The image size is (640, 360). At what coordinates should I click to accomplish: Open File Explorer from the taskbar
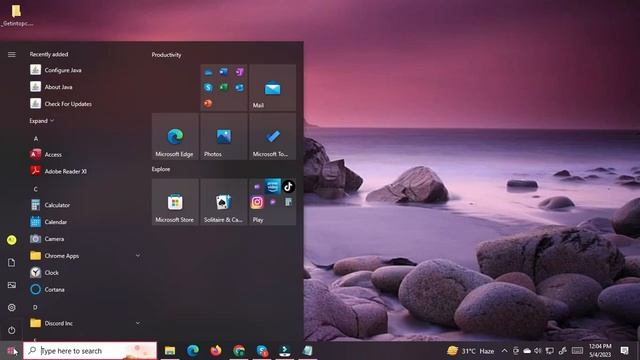(x=170, y=351)
